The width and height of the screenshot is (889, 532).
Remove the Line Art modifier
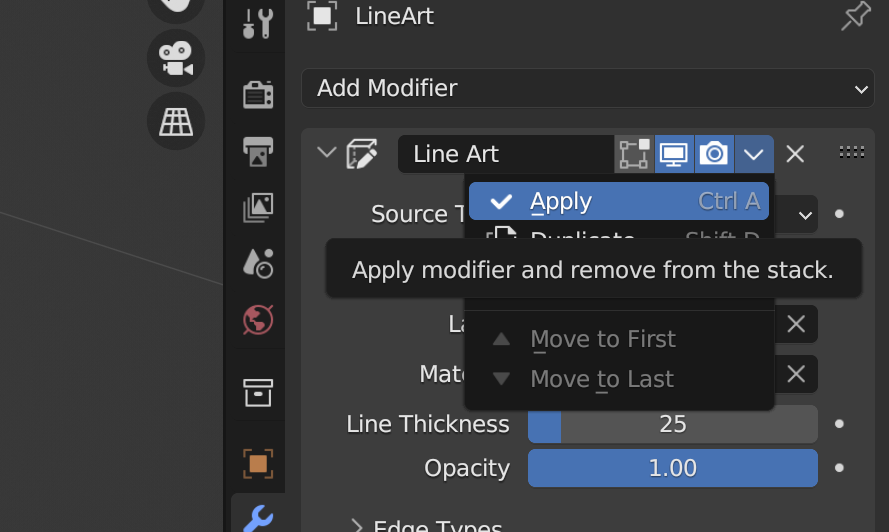(795, 154)
